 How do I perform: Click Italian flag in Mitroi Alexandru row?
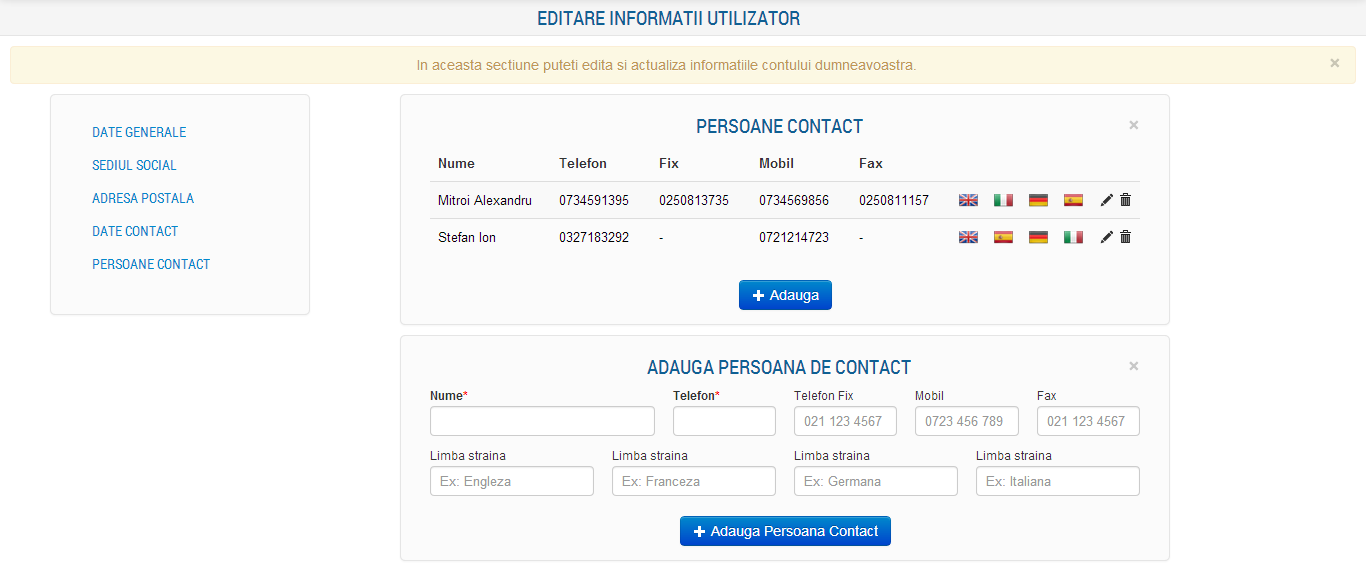(1003, 200)
